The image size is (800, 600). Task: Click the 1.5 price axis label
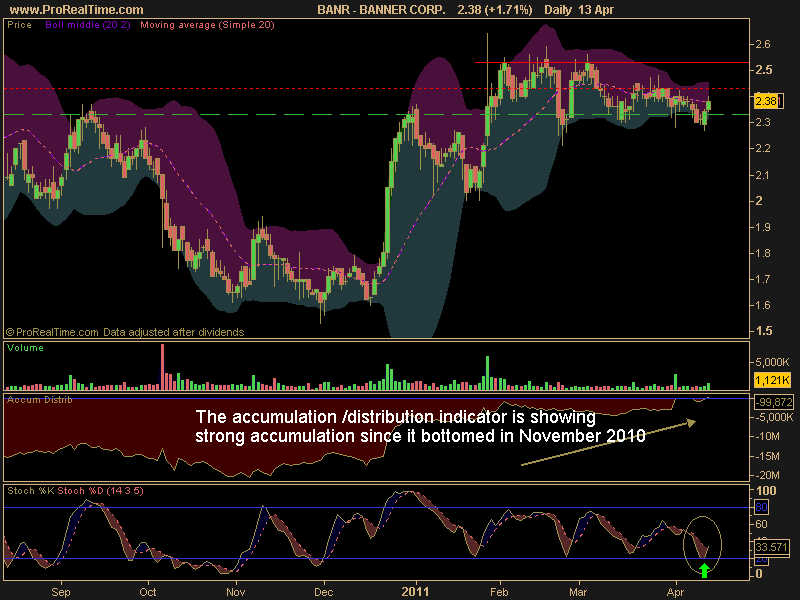pyautogui.click(x=763, y=331)
